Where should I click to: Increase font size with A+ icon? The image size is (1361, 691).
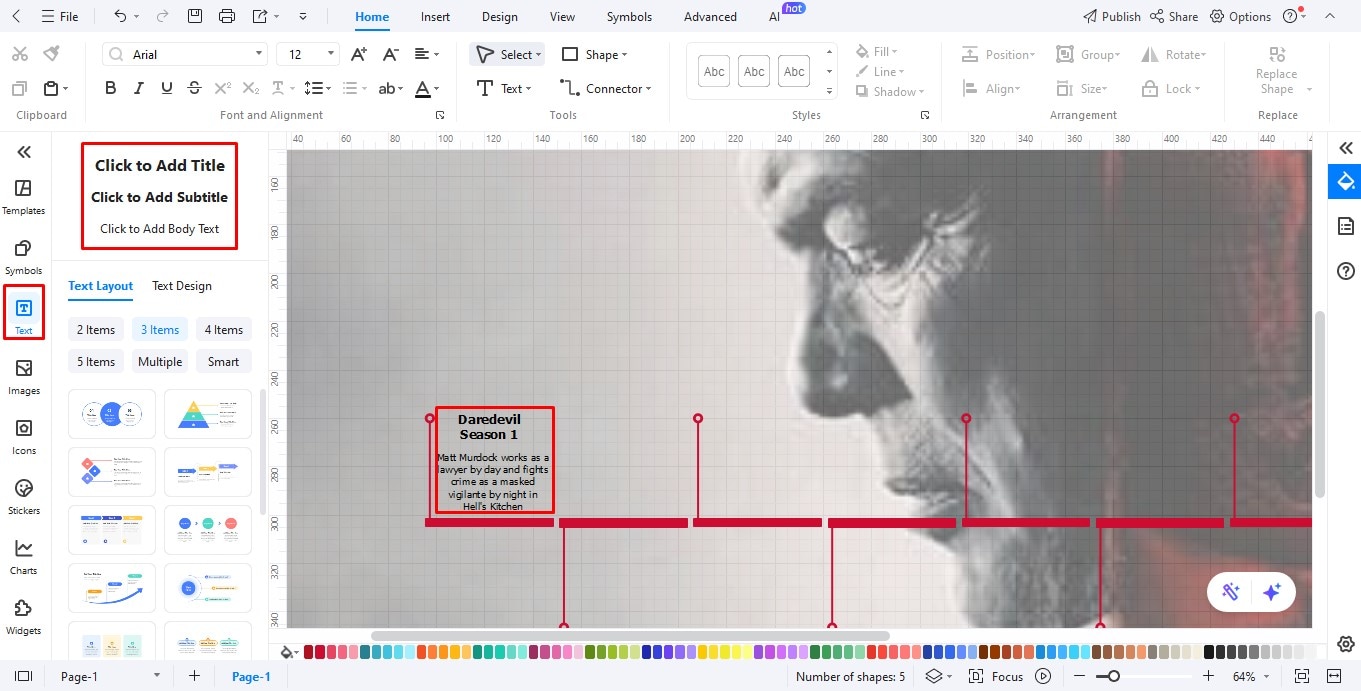[358, 54]
